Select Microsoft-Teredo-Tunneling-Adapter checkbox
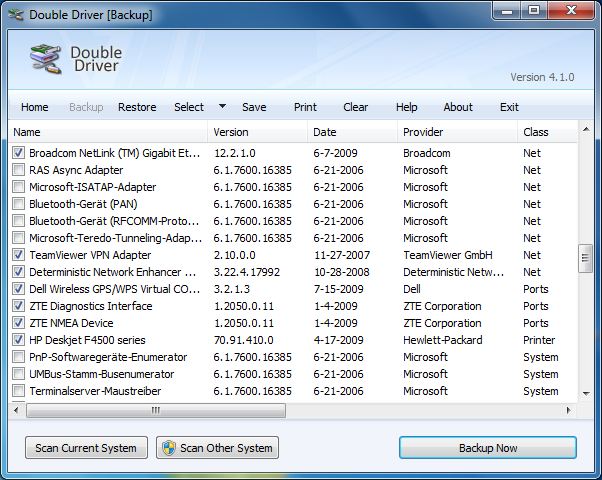This screenshot has width=602, height=480. (x=18, y=238)
